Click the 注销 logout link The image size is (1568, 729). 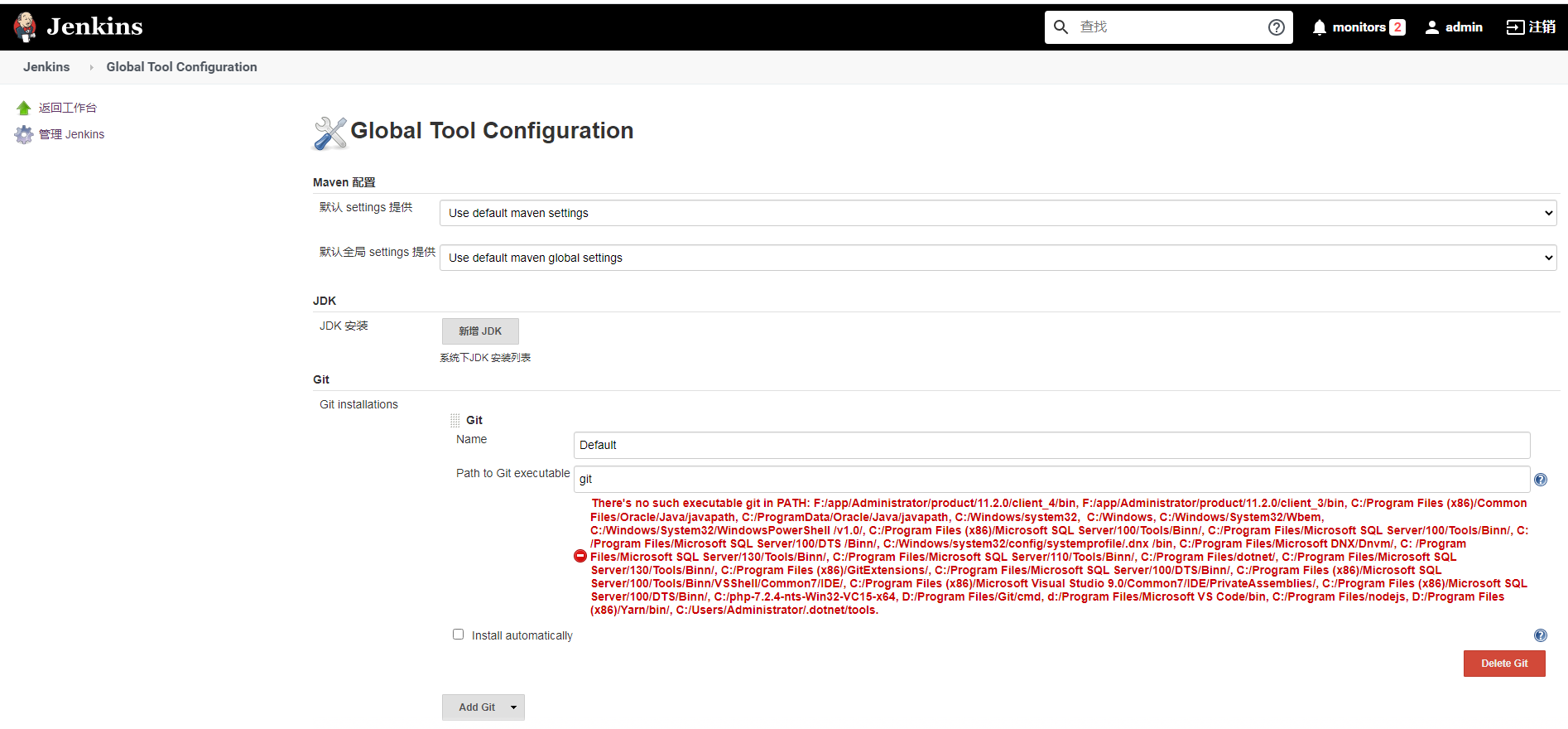(x=1542, y=27)
